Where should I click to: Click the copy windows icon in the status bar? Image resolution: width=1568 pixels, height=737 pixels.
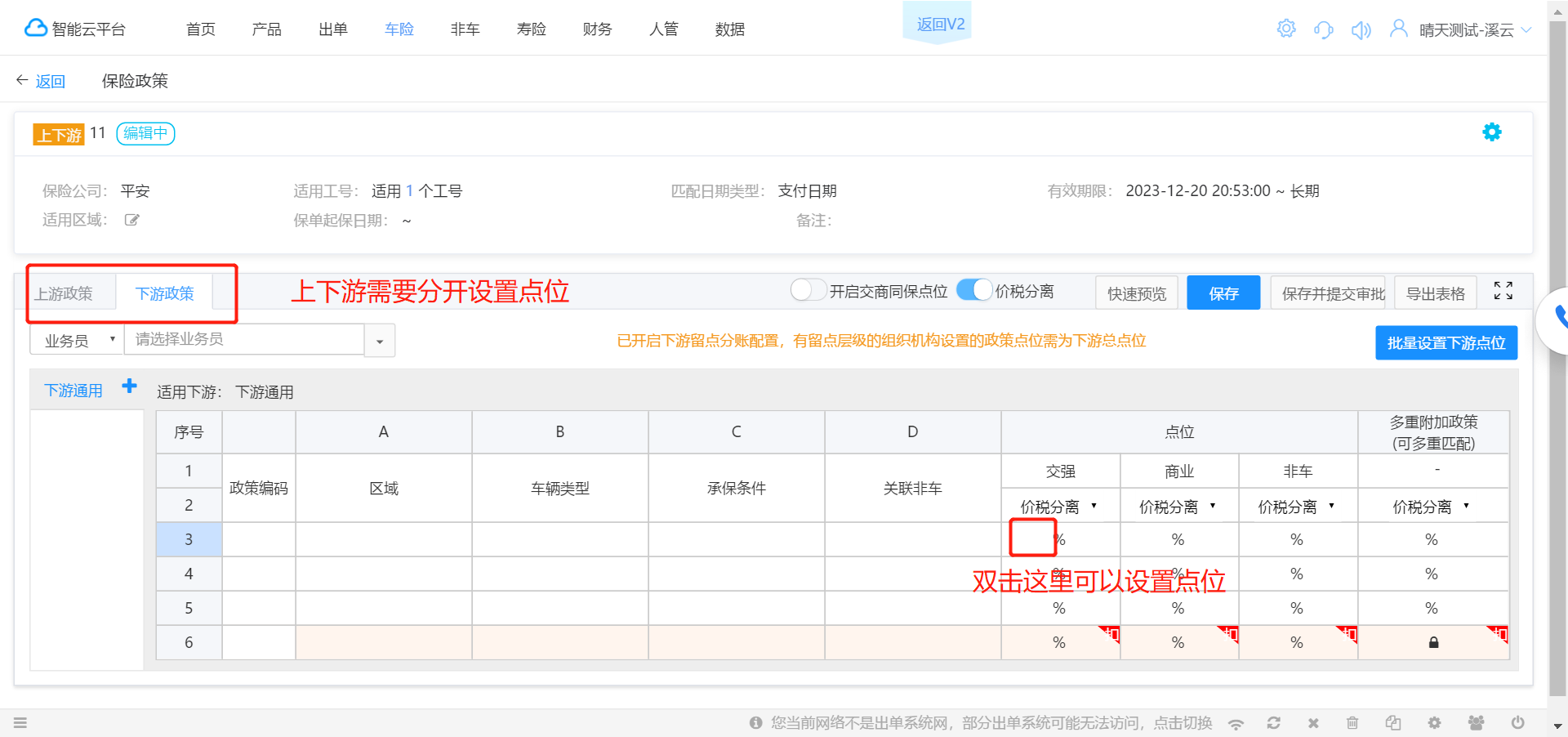1393,722
